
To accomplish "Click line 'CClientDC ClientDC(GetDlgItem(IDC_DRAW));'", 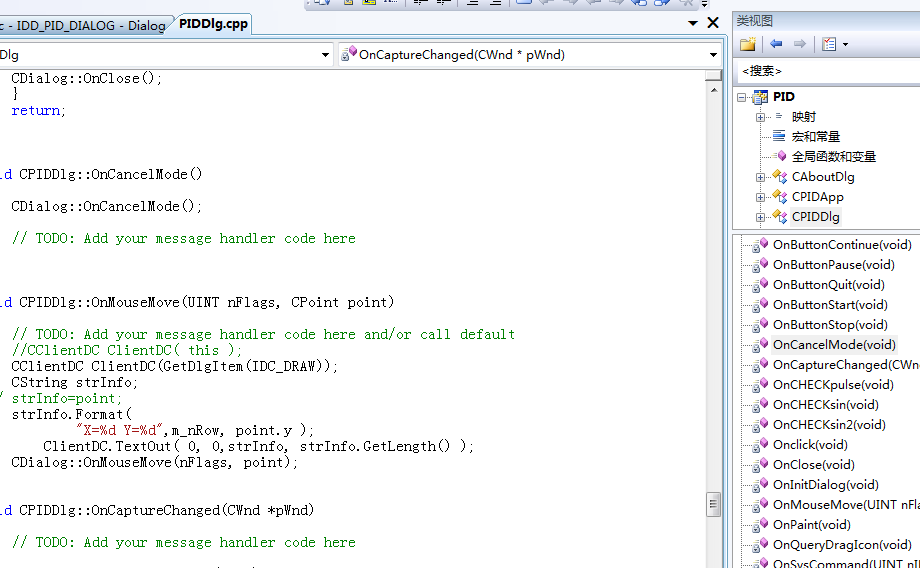I will click(x=175, y=366).
